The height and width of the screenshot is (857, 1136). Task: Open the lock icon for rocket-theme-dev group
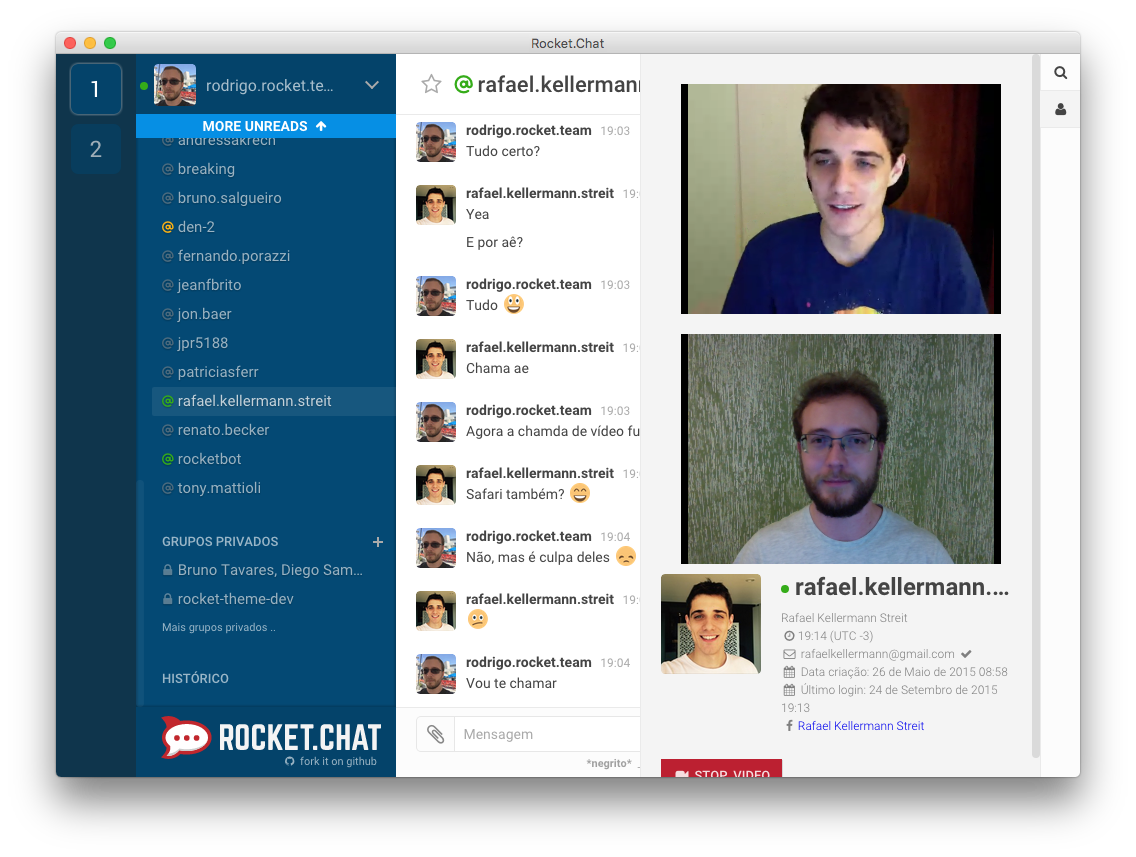(167, 599)
